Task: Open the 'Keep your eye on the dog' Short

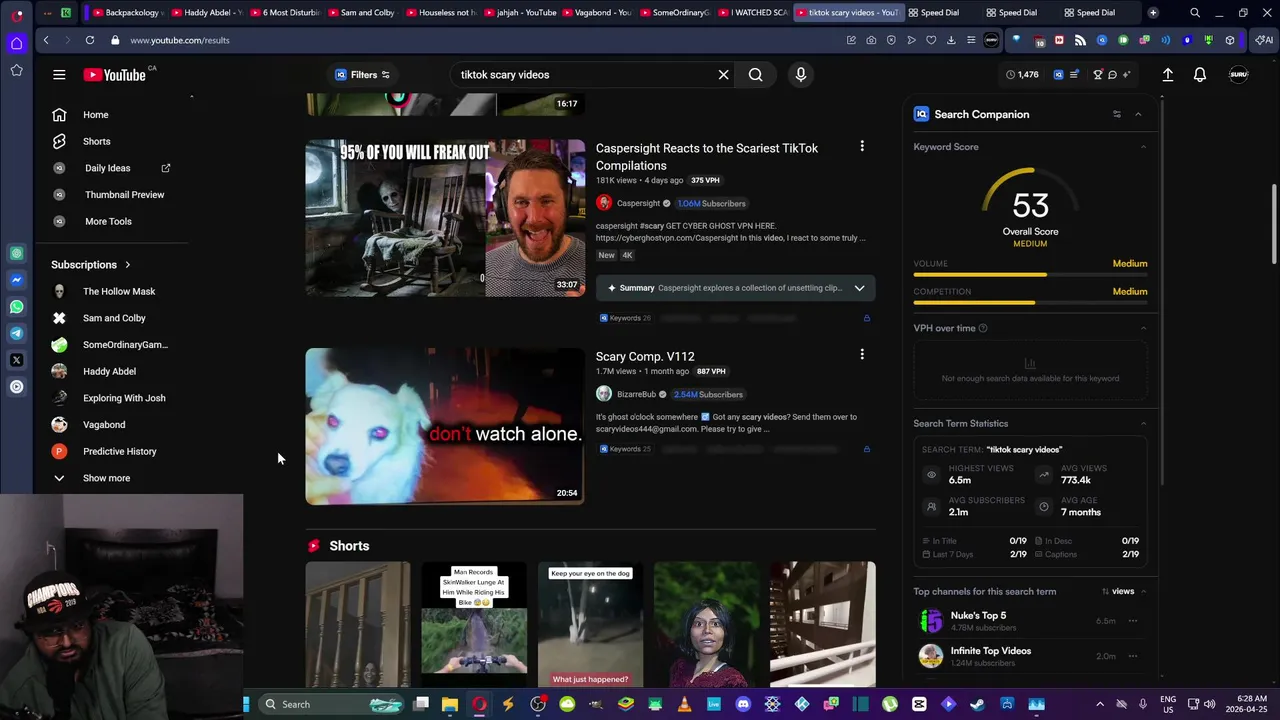Action: 590,625
